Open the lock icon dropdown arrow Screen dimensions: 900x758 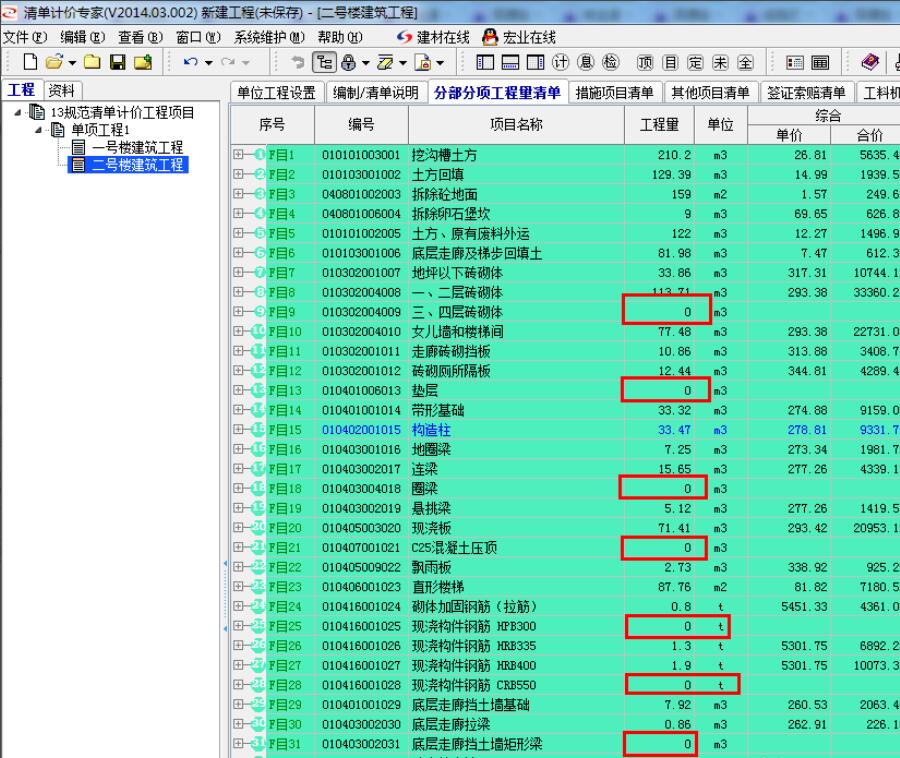click(365, 63)
